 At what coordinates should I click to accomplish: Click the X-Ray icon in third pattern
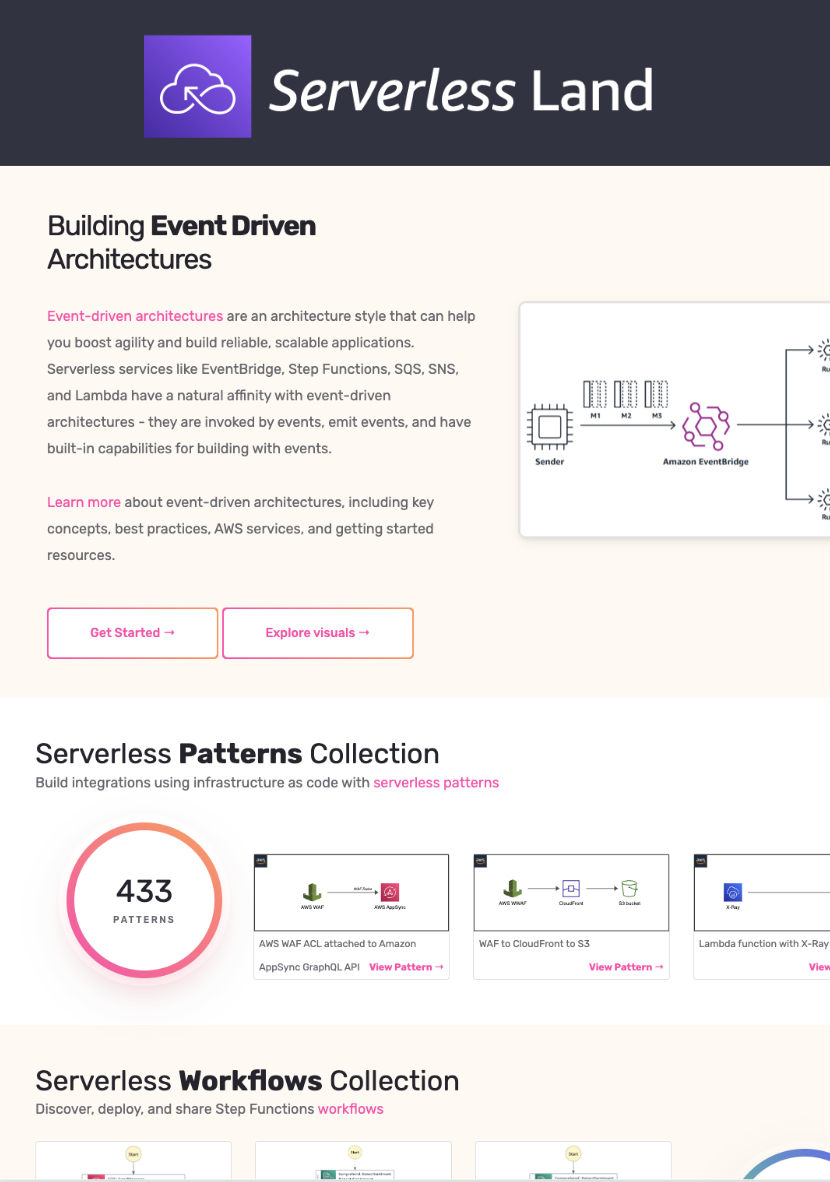pyautogui.click(x=733, y=893)
